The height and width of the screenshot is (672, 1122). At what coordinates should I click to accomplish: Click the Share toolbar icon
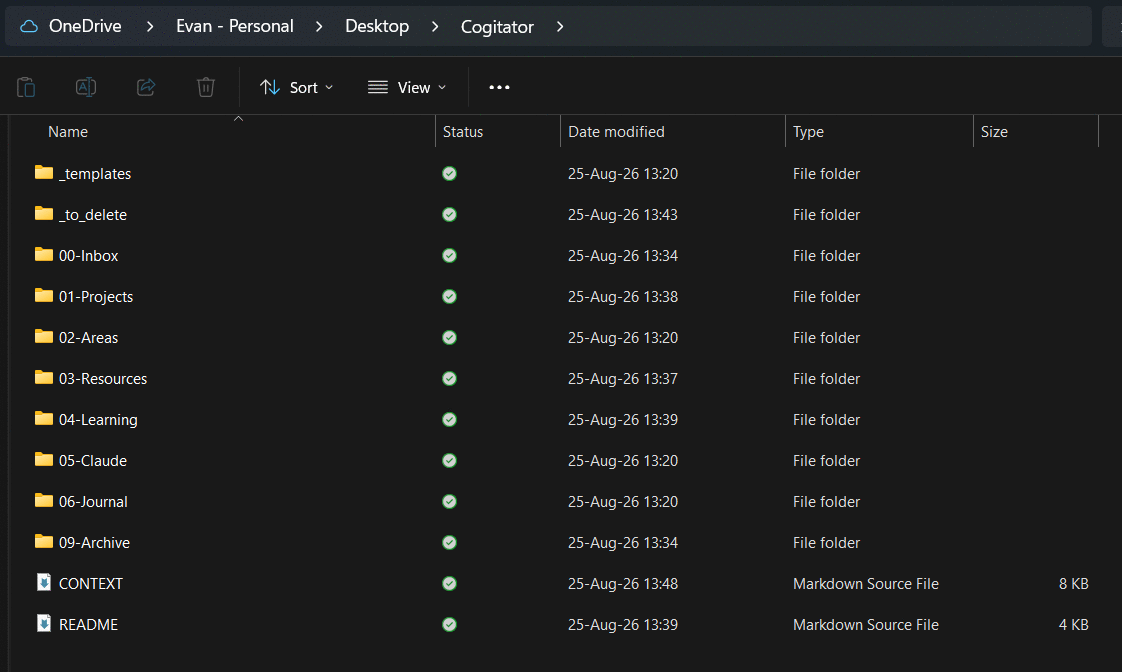pos(146,87)
